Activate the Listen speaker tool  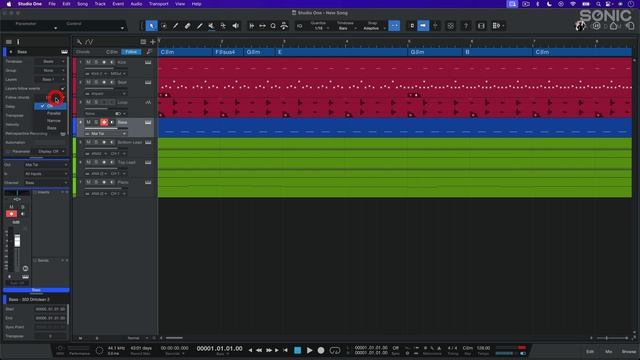point(236,26)
